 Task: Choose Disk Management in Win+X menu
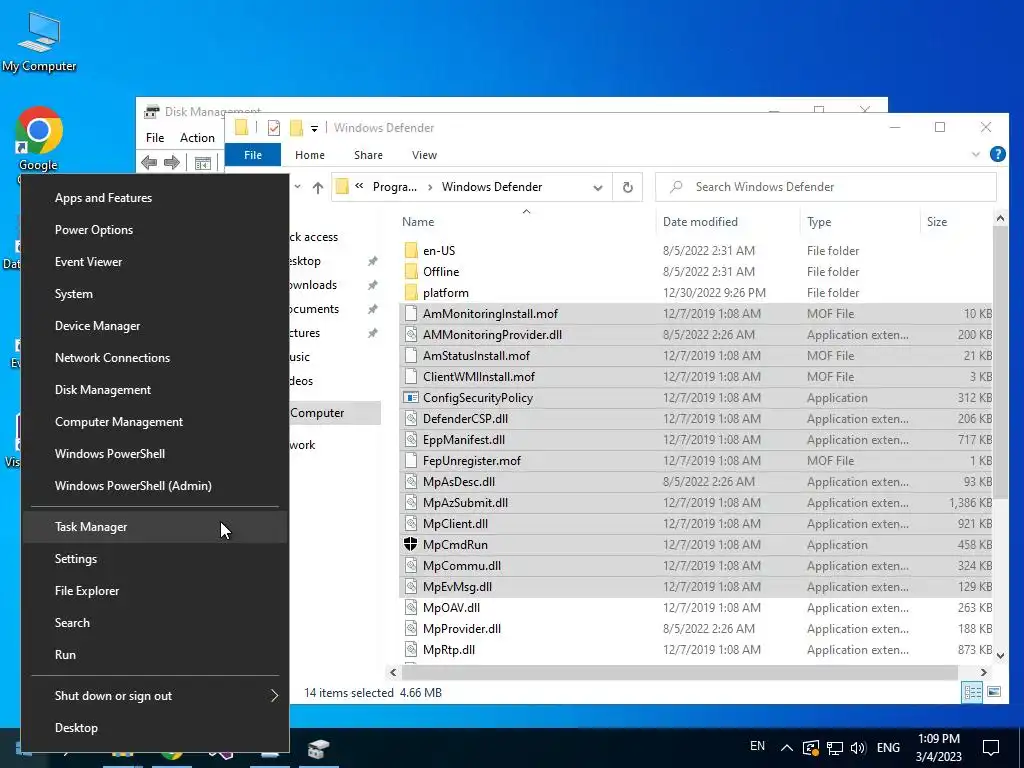click(x=155, y=390)
